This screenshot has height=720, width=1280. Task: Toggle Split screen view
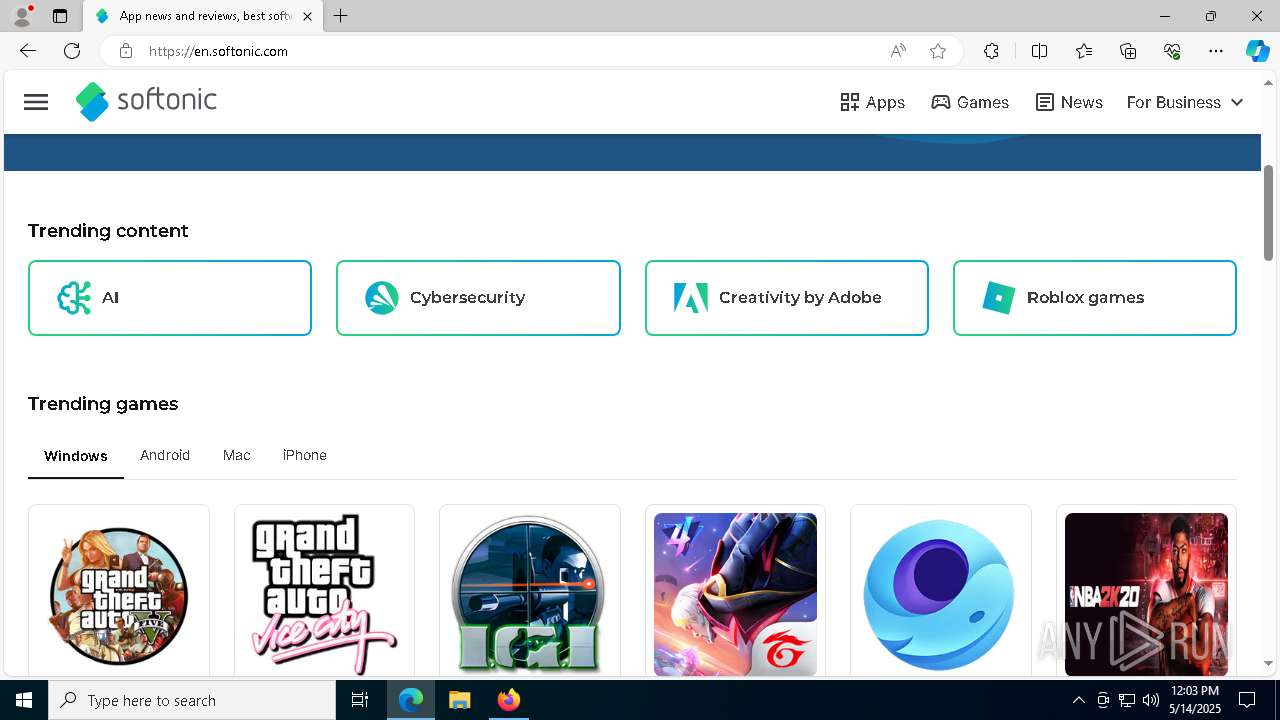point(1039,51)
